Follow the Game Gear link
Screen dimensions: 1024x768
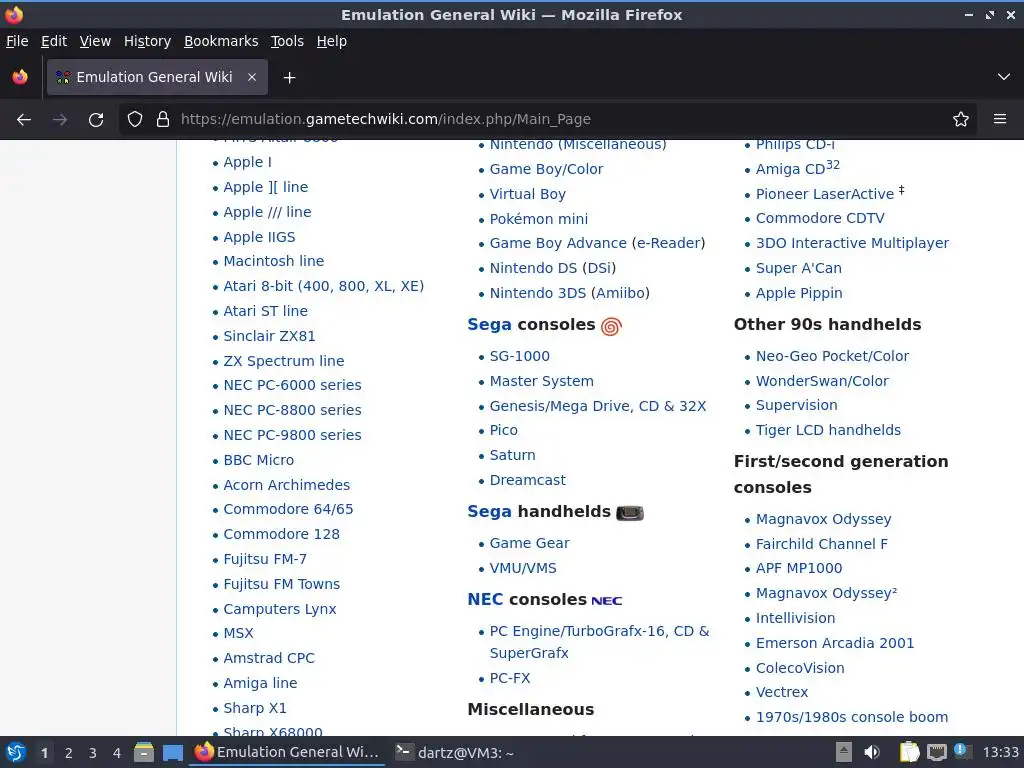[x=530, y=543]
